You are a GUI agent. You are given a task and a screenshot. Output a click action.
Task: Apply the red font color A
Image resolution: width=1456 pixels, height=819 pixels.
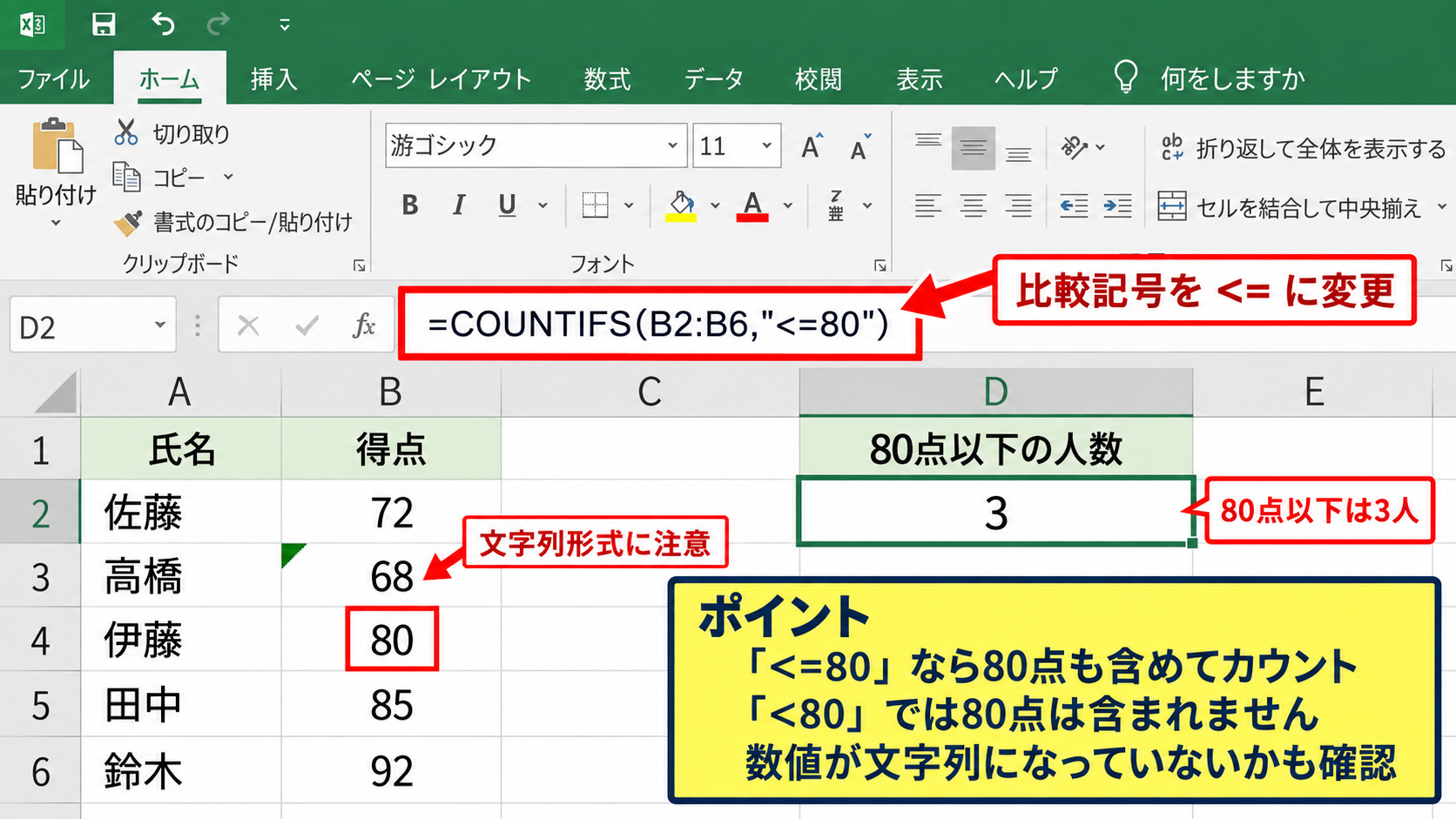click(x=752, y=206)
